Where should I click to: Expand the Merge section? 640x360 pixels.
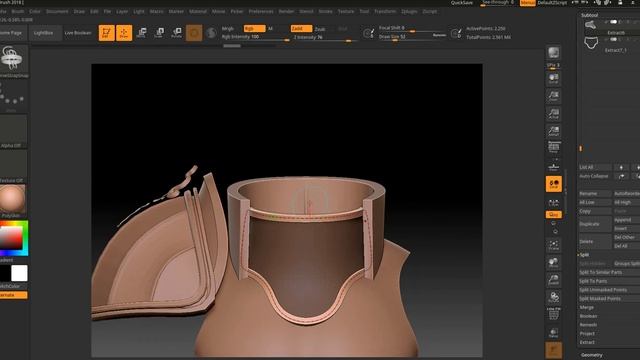587,307
